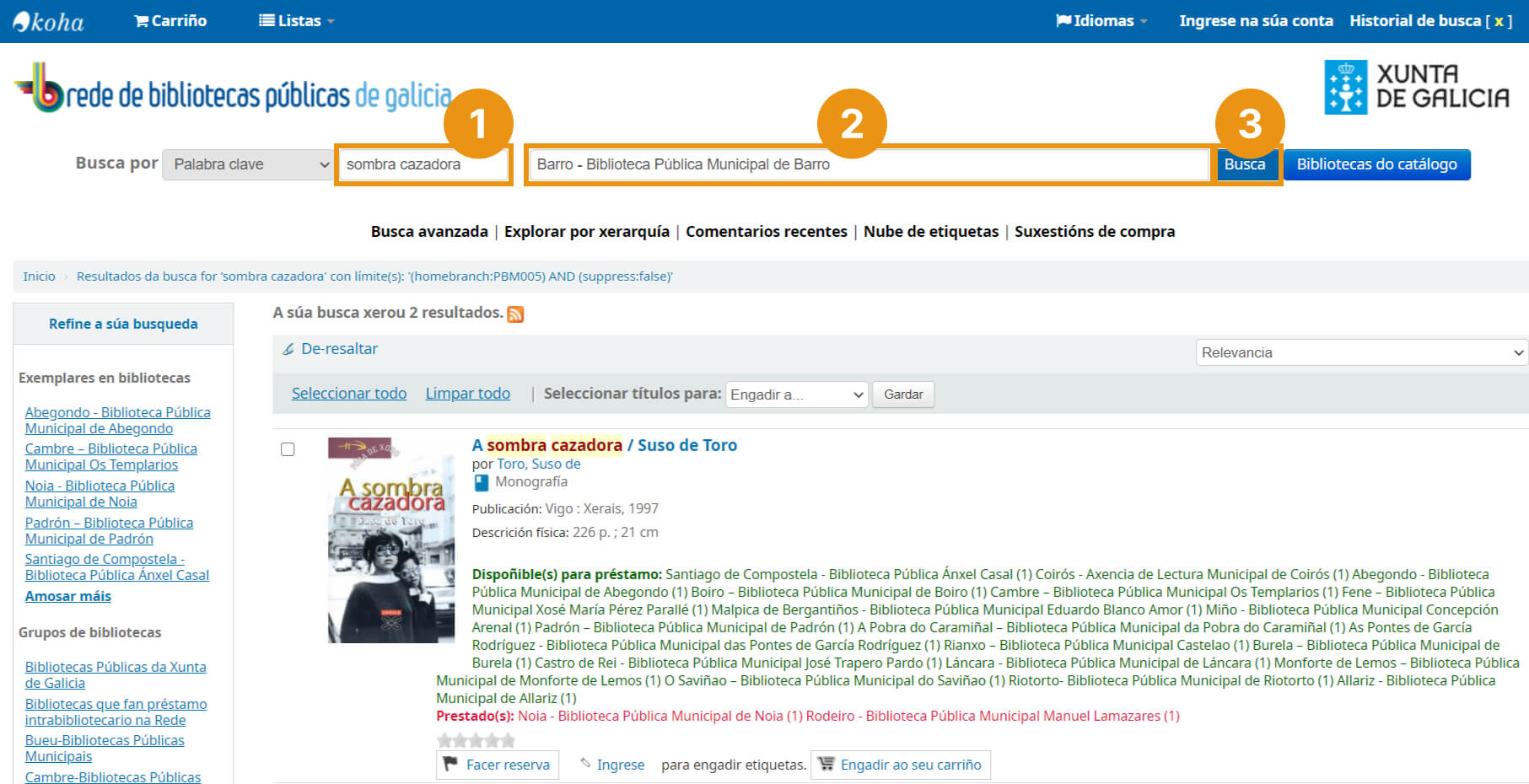Click the star rating for the book
Image resolution: width=1529 pixels, height=784 pixels.
(476, 740)
